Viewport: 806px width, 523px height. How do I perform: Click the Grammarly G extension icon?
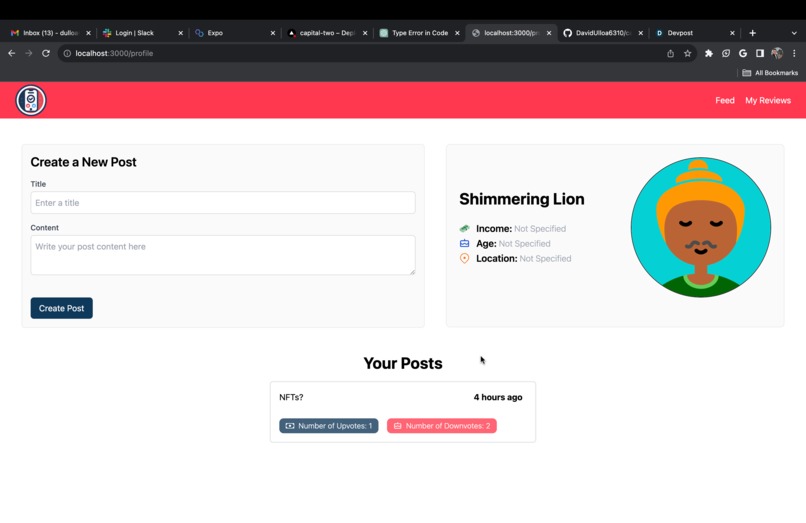coord(743,53)
